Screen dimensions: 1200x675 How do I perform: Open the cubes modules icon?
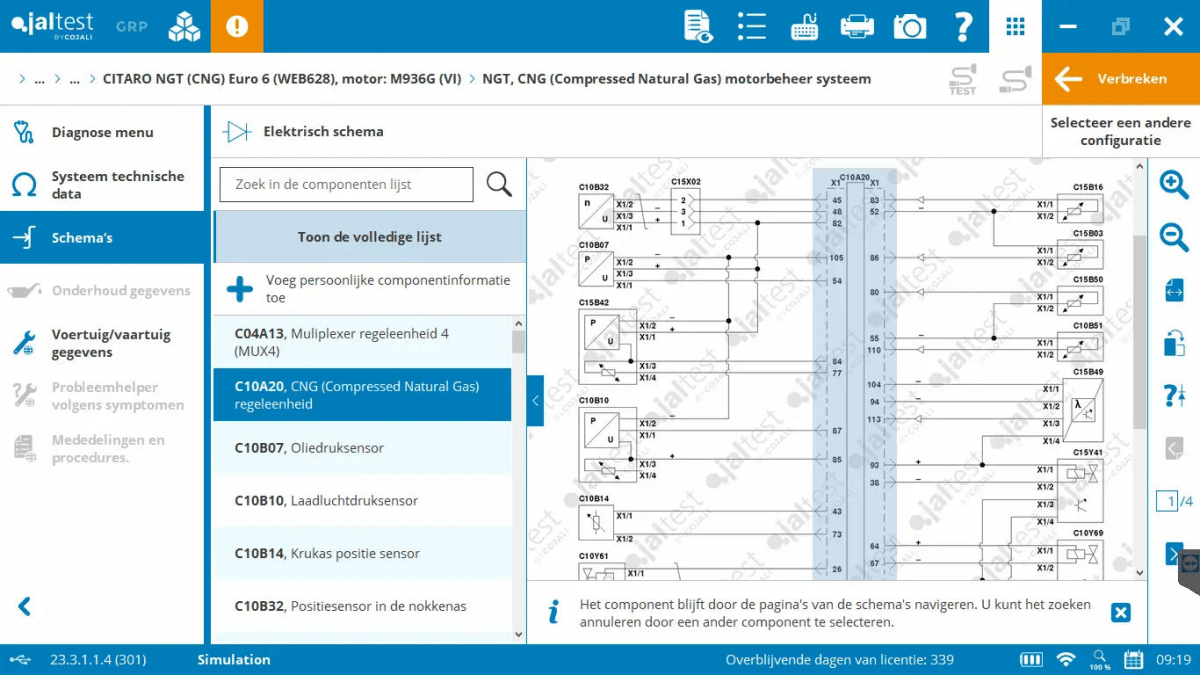pos(184,26)
